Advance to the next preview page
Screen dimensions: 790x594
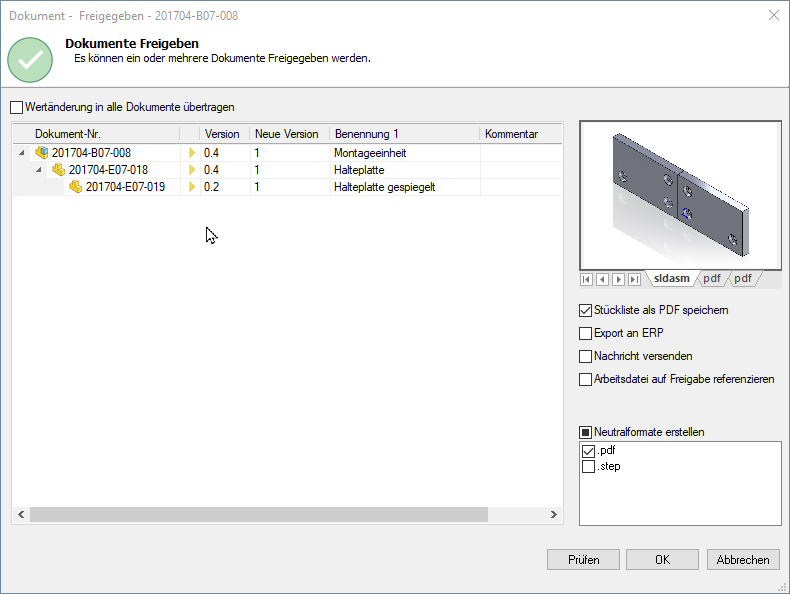coord(618,279)
